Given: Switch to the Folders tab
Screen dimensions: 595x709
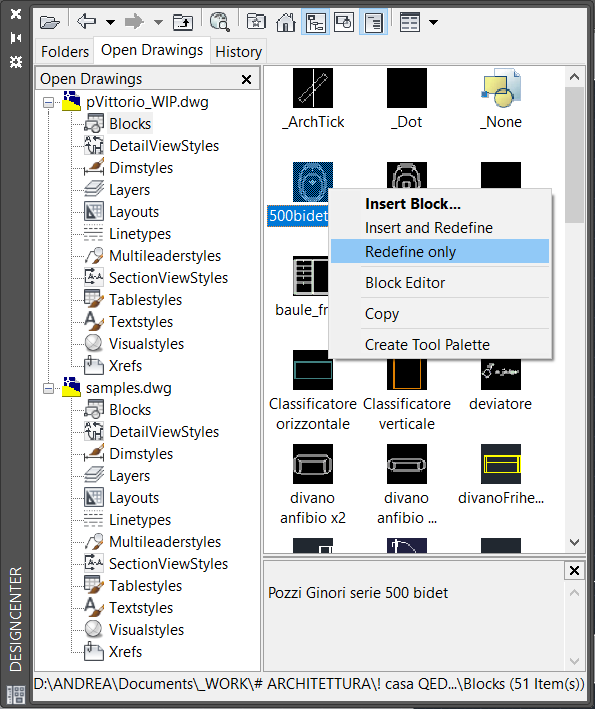Looking at the screenshot, I should [x=65, y=52].
